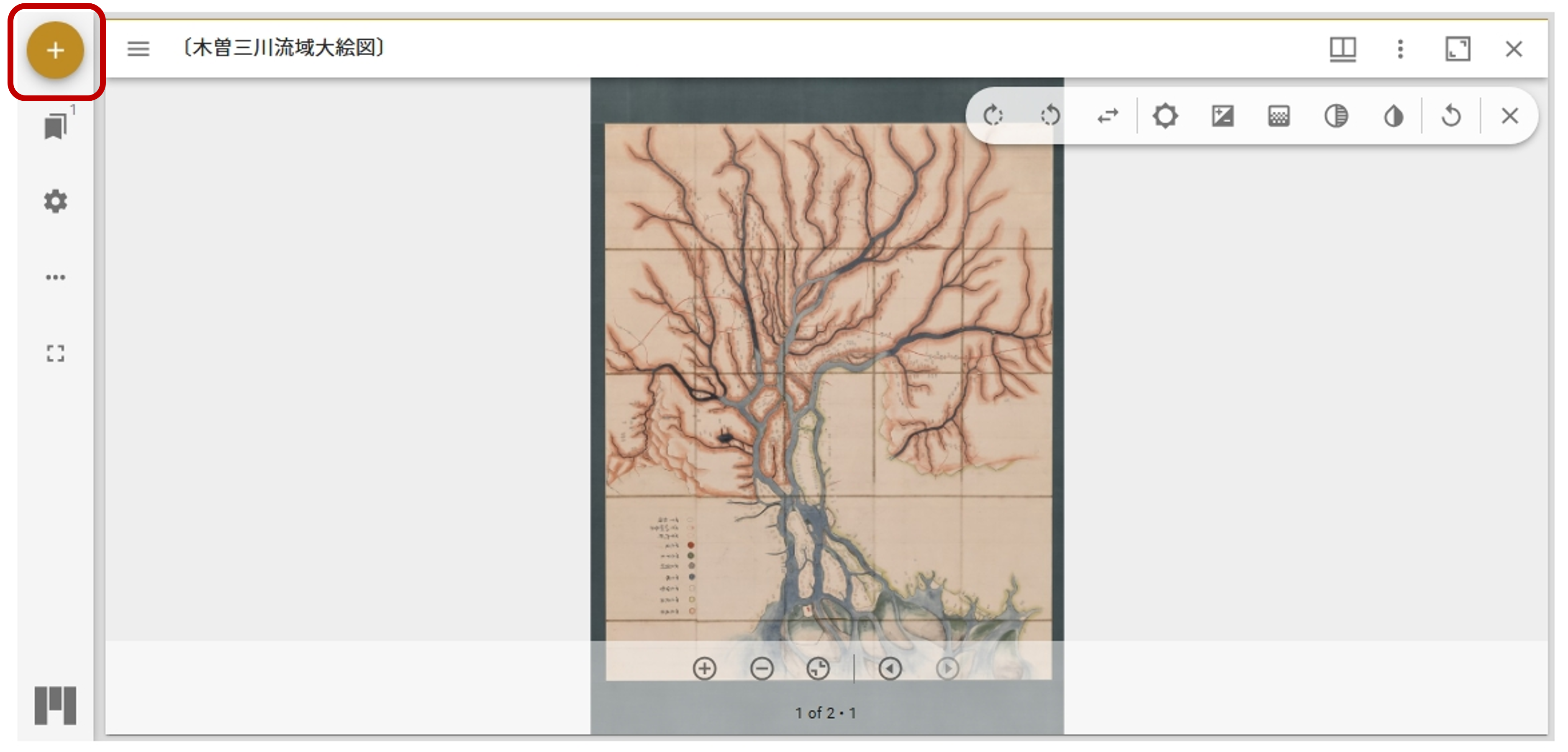The height and width of the screenshot is (752, 1568).
Task: Click the Mirador logo at sidebar bottom
Action: (x=55, y=705)
